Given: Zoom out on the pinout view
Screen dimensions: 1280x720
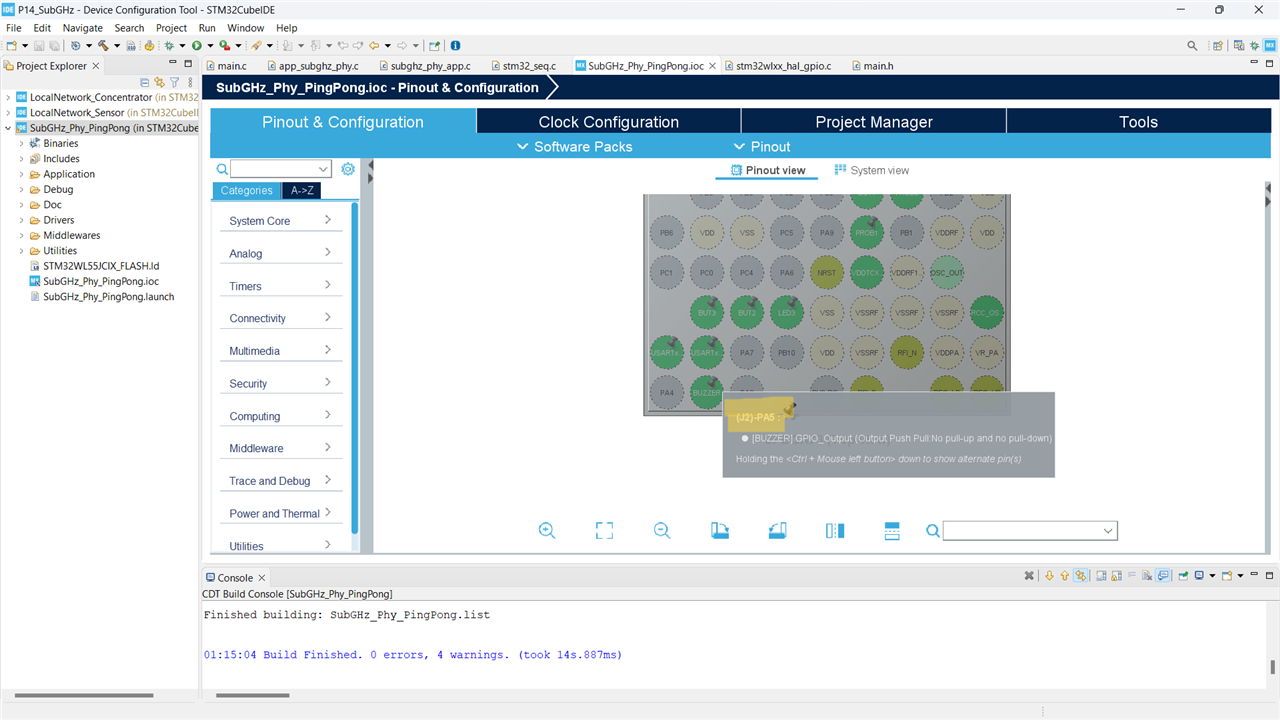Looking at the screenshot, I should (x=662, y=531).
